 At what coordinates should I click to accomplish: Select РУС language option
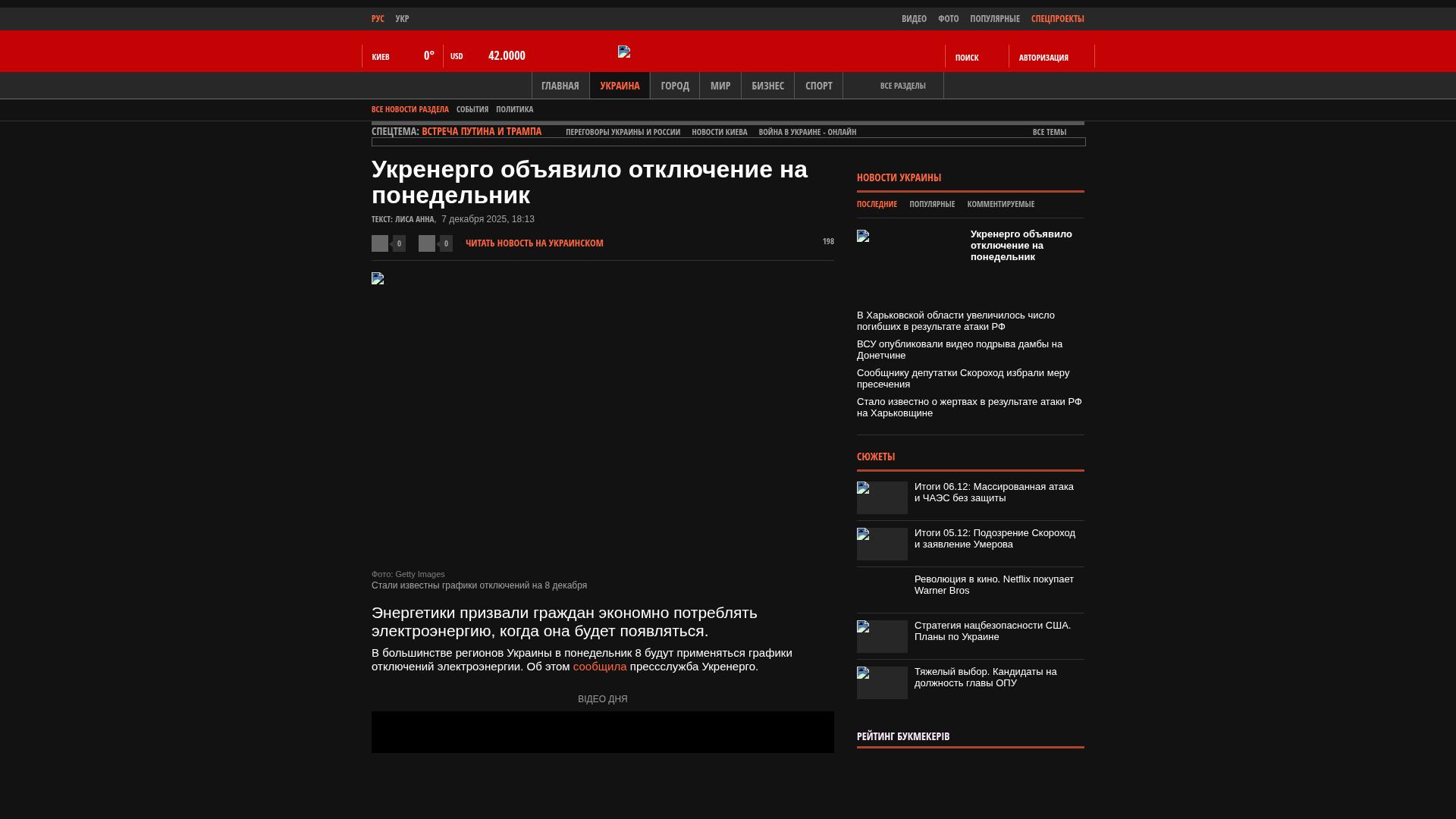pyautogui.click(x=378, y=19)
